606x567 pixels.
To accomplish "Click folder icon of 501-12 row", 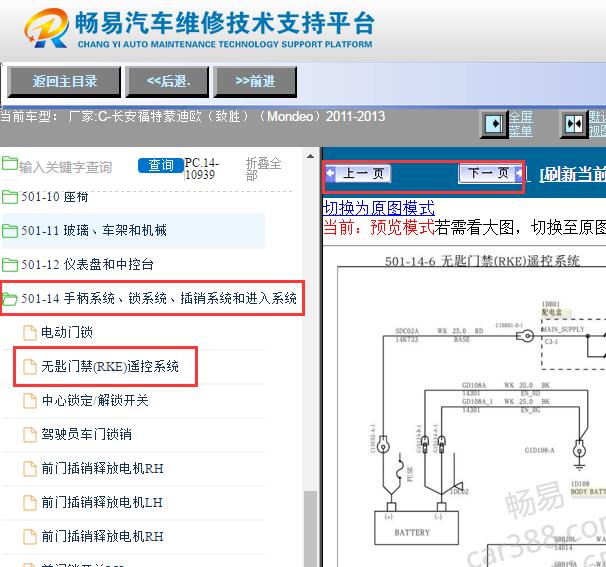I will [x=10, y=265].
